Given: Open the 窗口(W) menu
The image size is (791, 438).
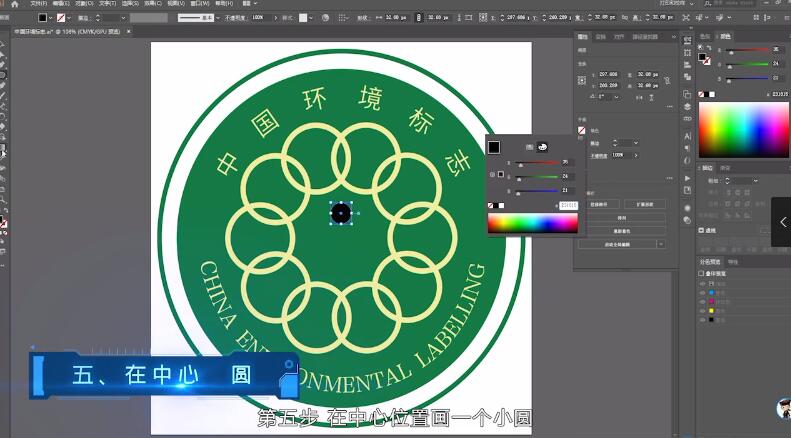Looking at the screenshot, I should [200, 4].
